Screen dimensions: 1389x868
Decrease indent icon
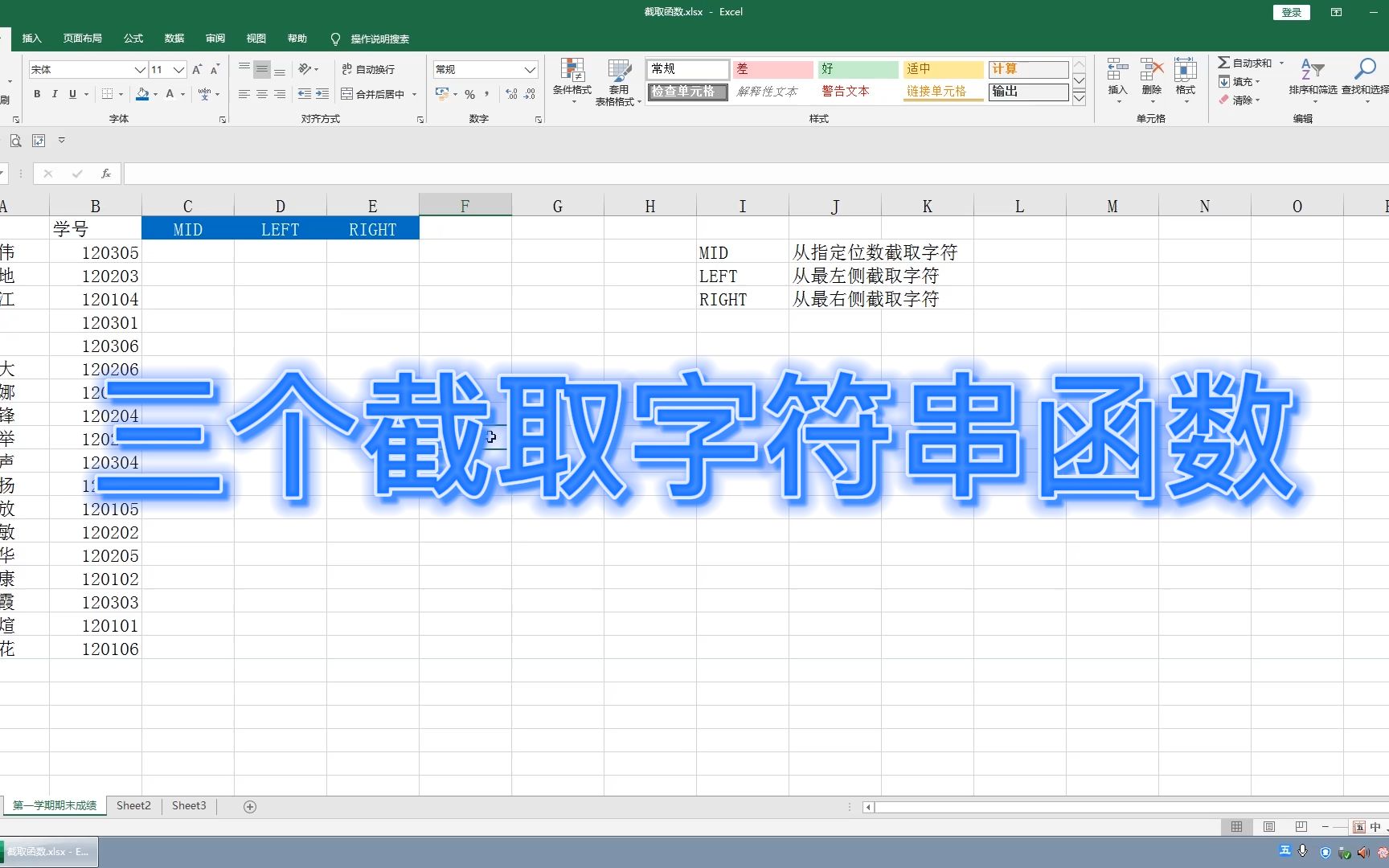[x=305, y=94]
